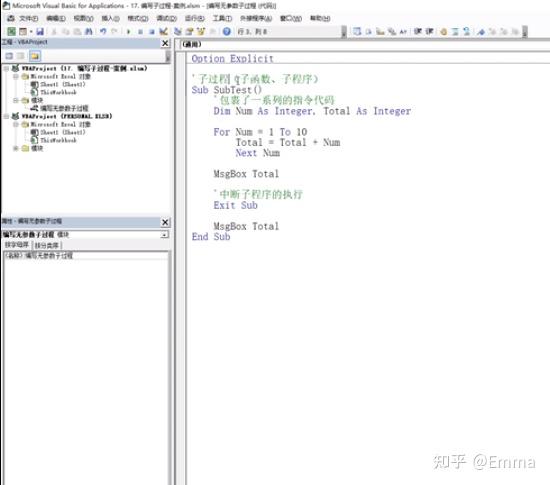Click List Properties/Methods icon in Edit toolbar

(357, 32)
